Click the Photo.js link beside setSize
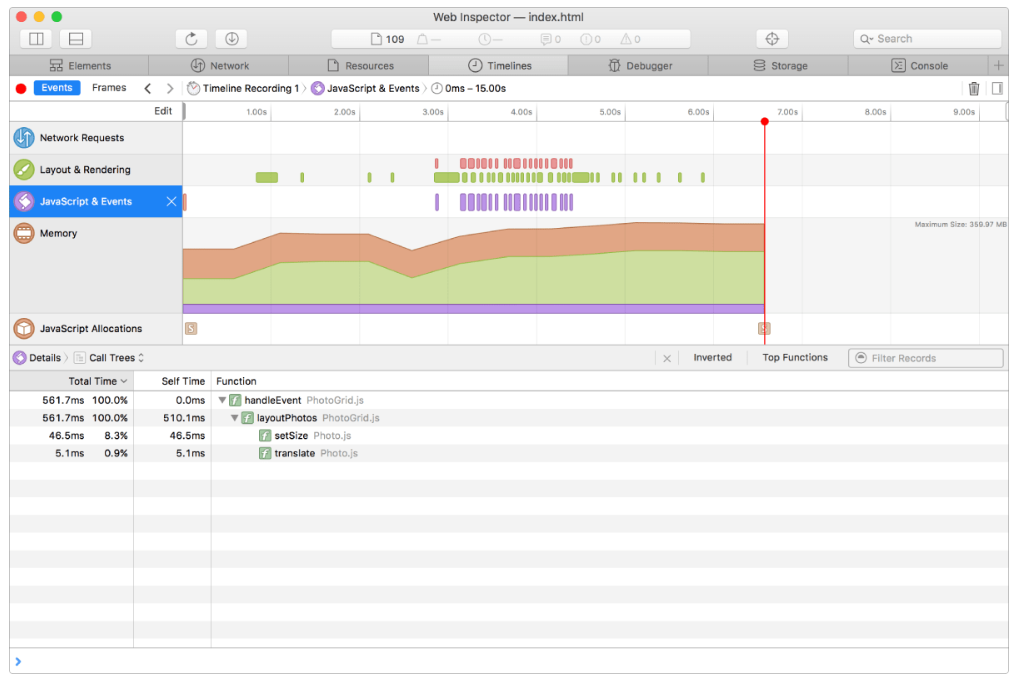 click(332, 436)
